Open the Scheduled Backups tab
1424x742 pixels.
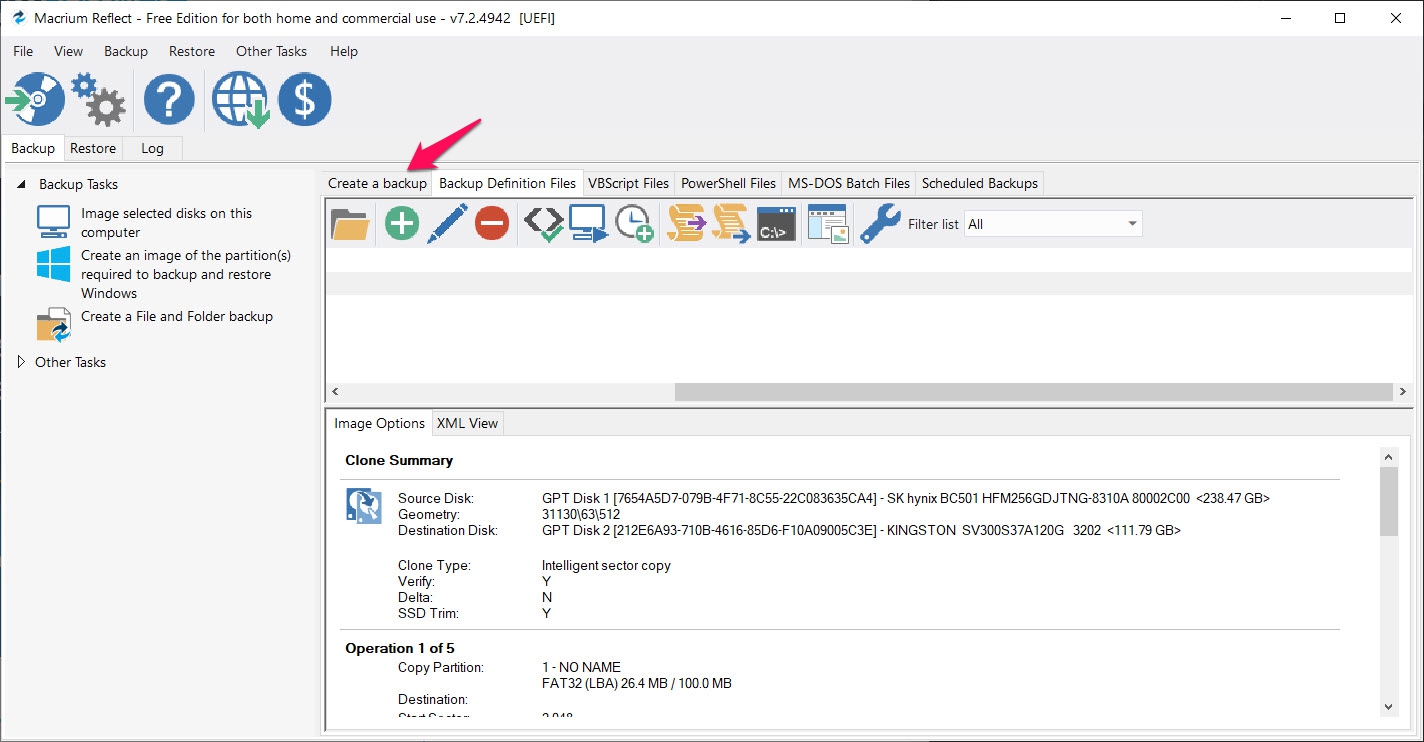point(980,183)
